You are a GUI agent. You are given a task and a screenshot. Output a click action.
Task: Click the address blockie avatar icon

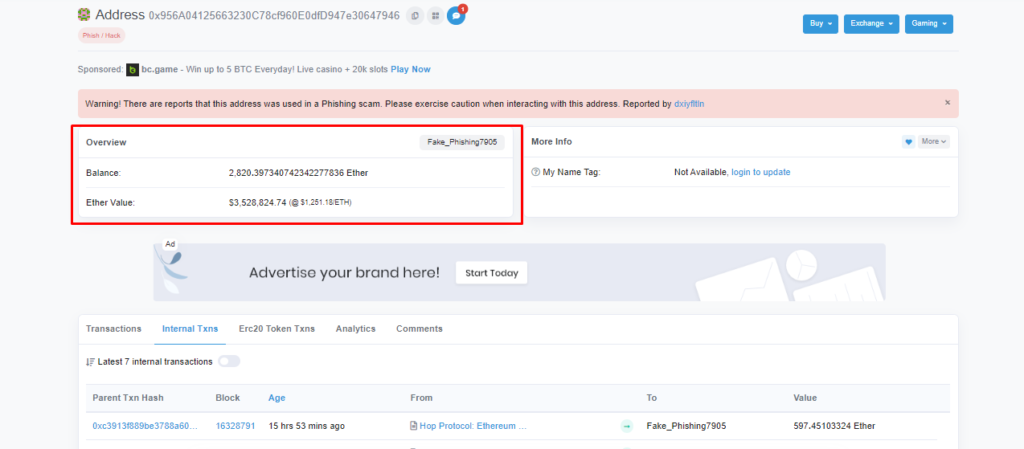coord(84,15)
